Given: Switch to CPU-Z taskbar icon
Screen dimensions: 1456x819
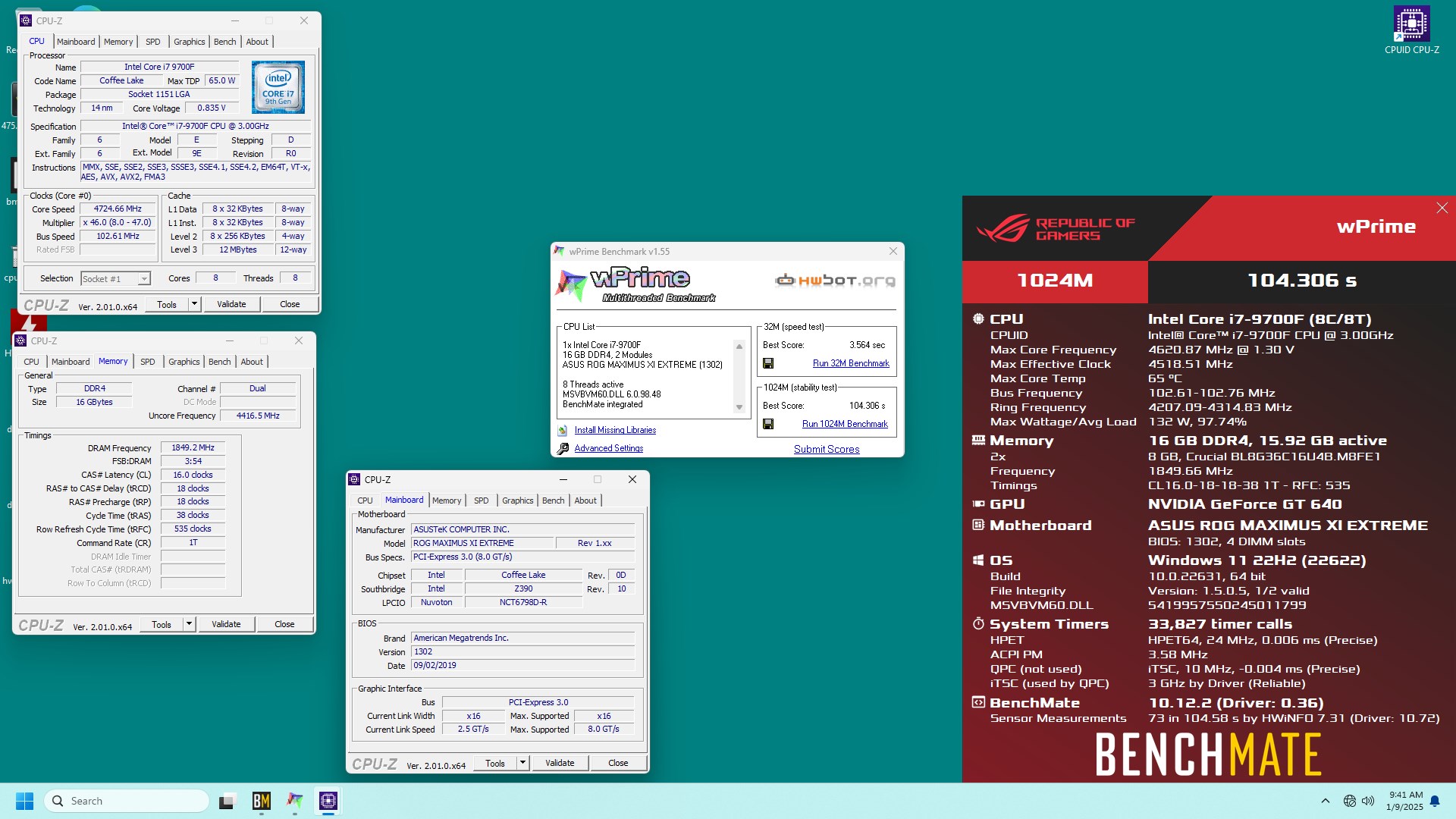Looking at the screenshot, I should pos(328,801).
